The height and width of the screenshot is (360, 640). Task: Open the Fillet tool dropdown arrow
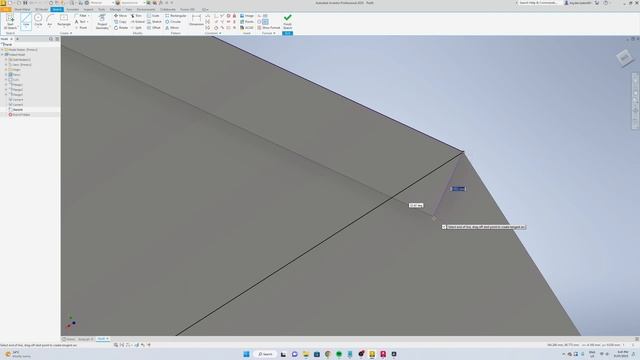point(89,16)
